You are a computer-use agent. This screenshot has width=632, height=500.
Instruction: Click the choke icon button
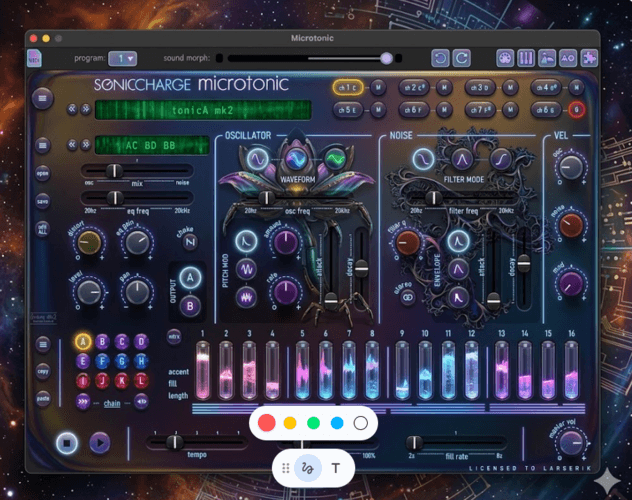[x=190, y=242]
